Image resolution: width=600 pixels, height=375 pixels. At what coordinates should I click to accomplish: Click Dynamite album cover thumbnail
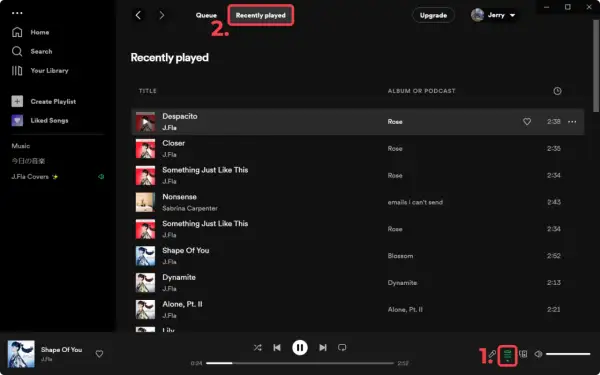point(145,283)
